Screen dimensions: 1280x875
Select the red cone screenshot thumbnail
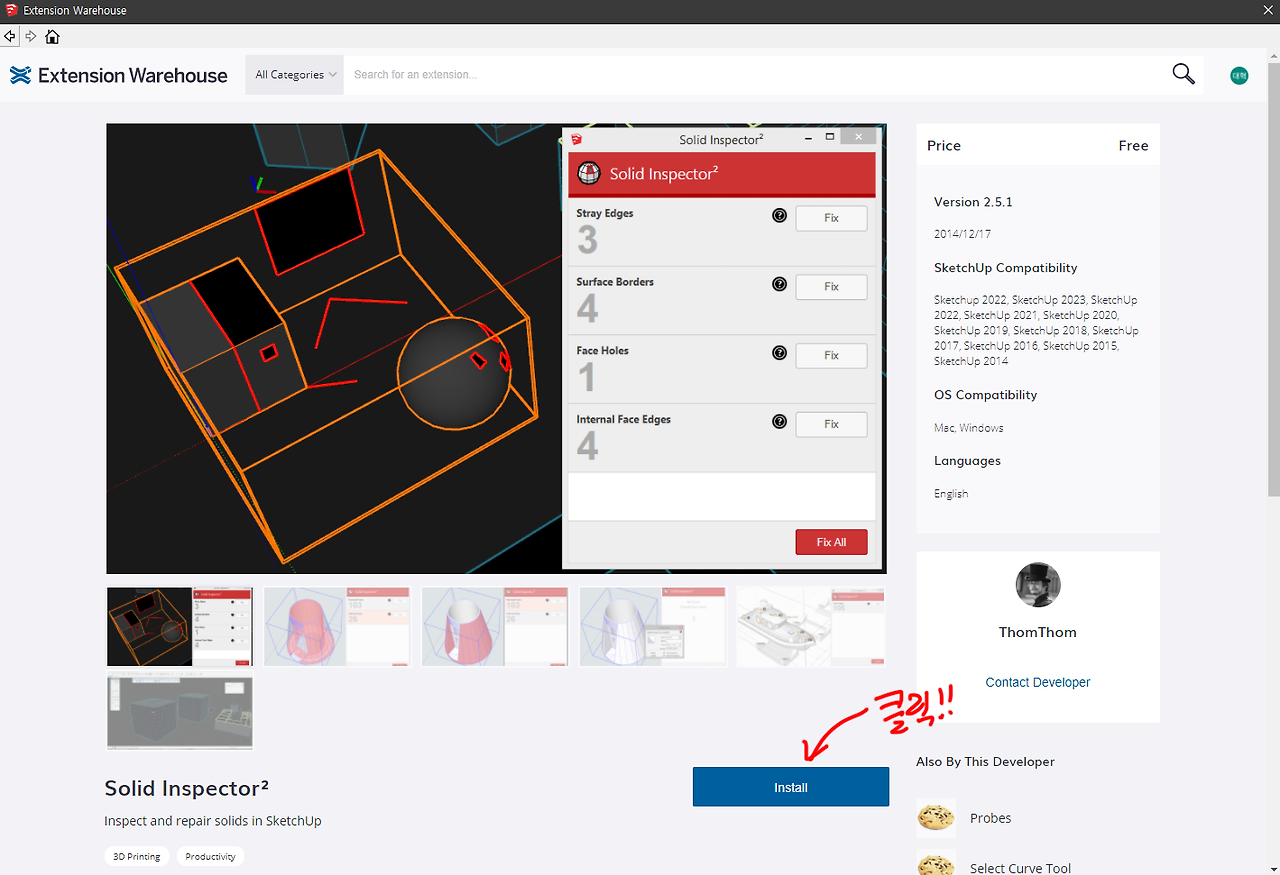337,626
